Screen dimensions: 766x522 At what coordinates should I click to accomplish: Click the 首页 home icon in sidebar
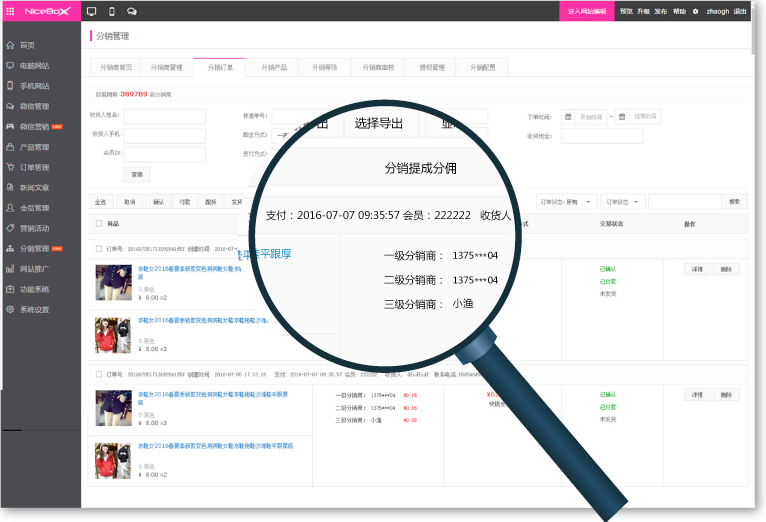pos(9,45)
